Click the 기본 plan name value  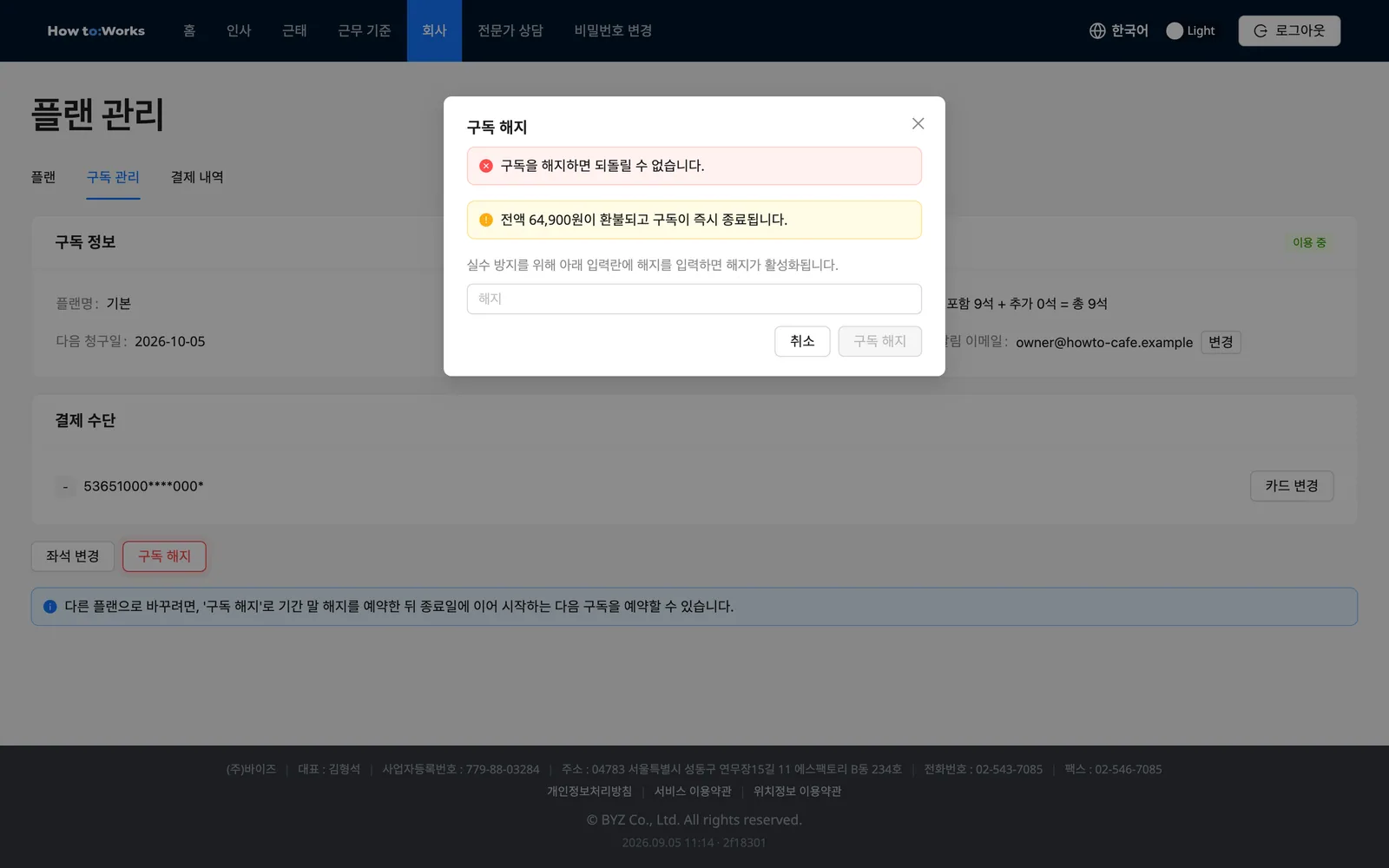coord(119,304)
